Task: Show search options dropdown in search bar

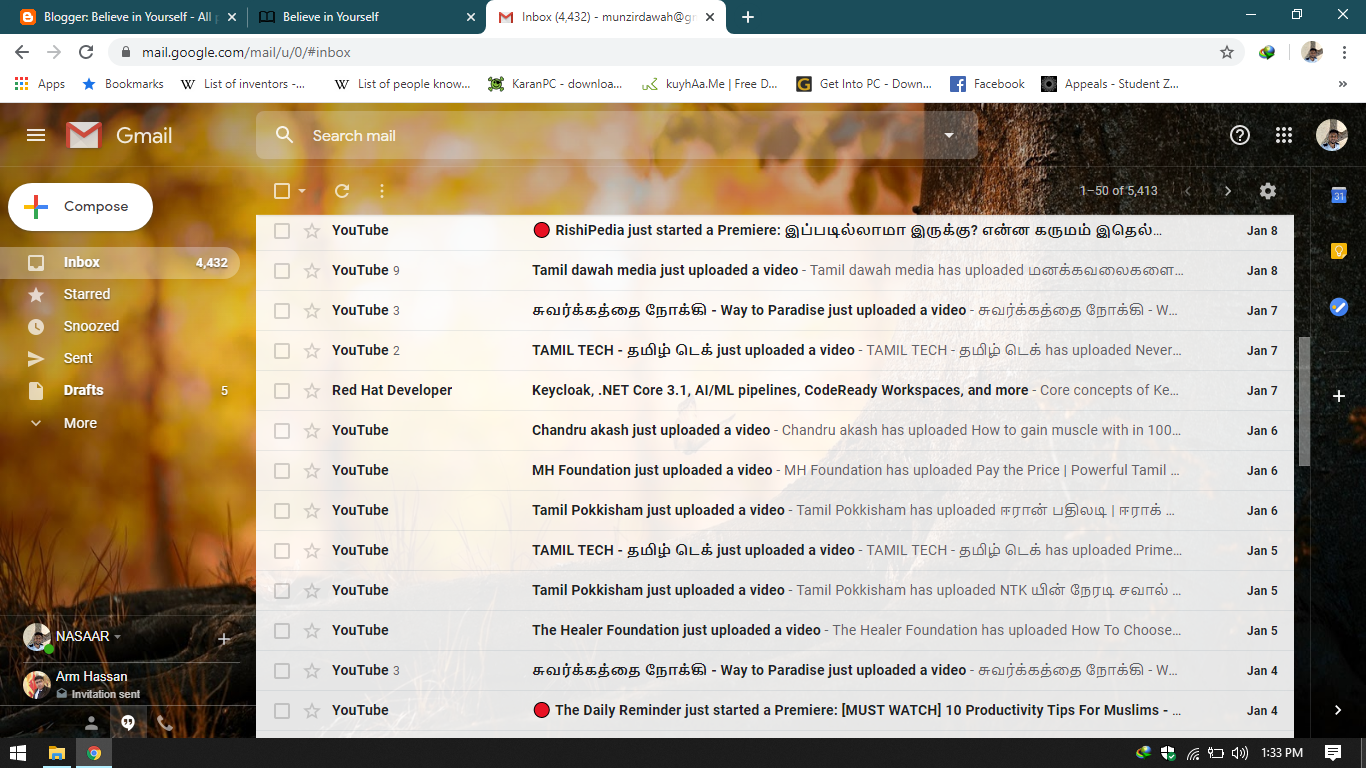Action: 949,135
